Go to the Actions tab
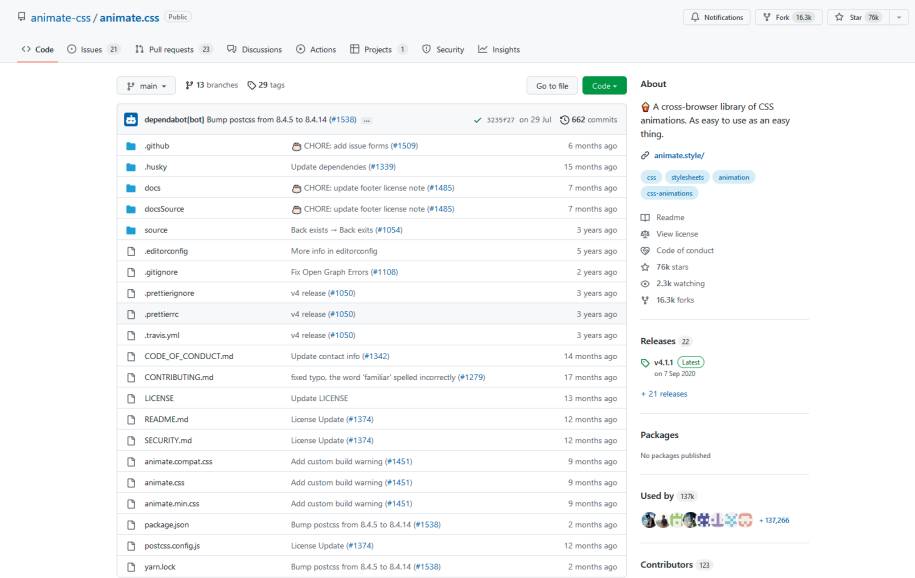The height and width of the screenshot is (578, 915). point(316,50)
